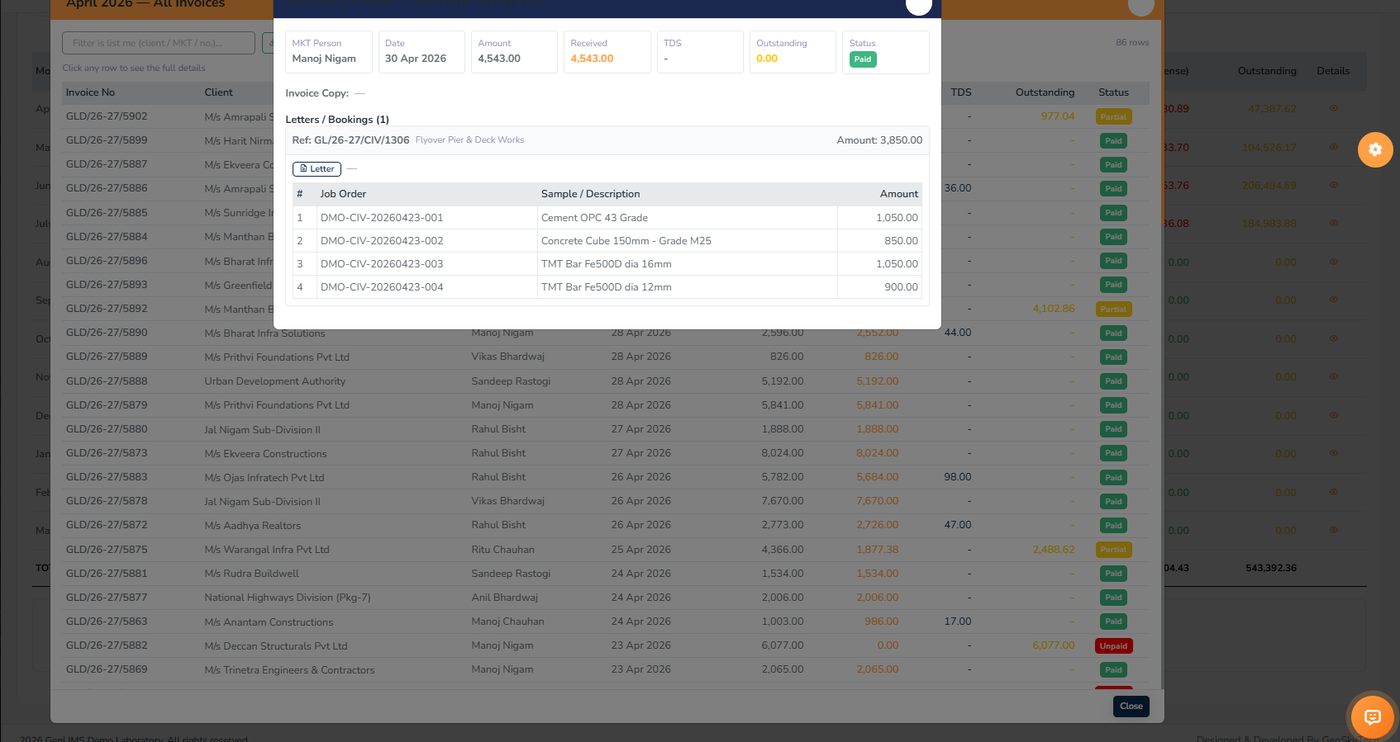This screenshot has width=1400, height=742.
Task: Open invoice GLD/26-27/5879 row
Action: pos(605,405)
